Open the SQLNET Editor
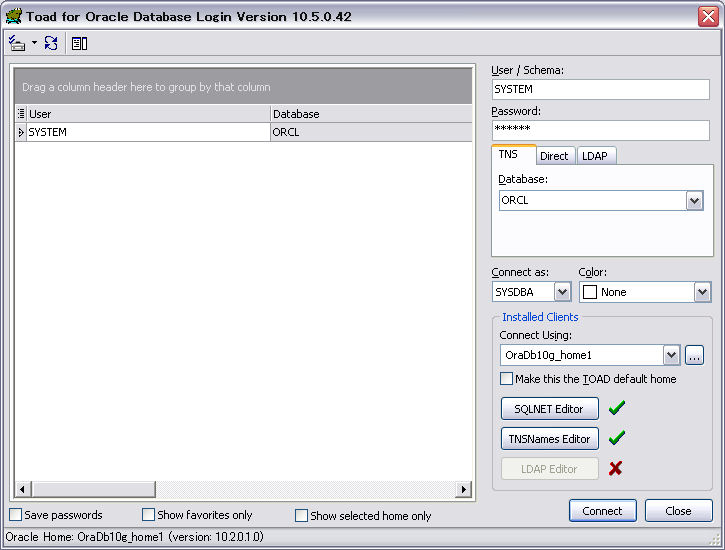Image resolution: width=725 pixels, height=550 pixels. pos(549,409)
